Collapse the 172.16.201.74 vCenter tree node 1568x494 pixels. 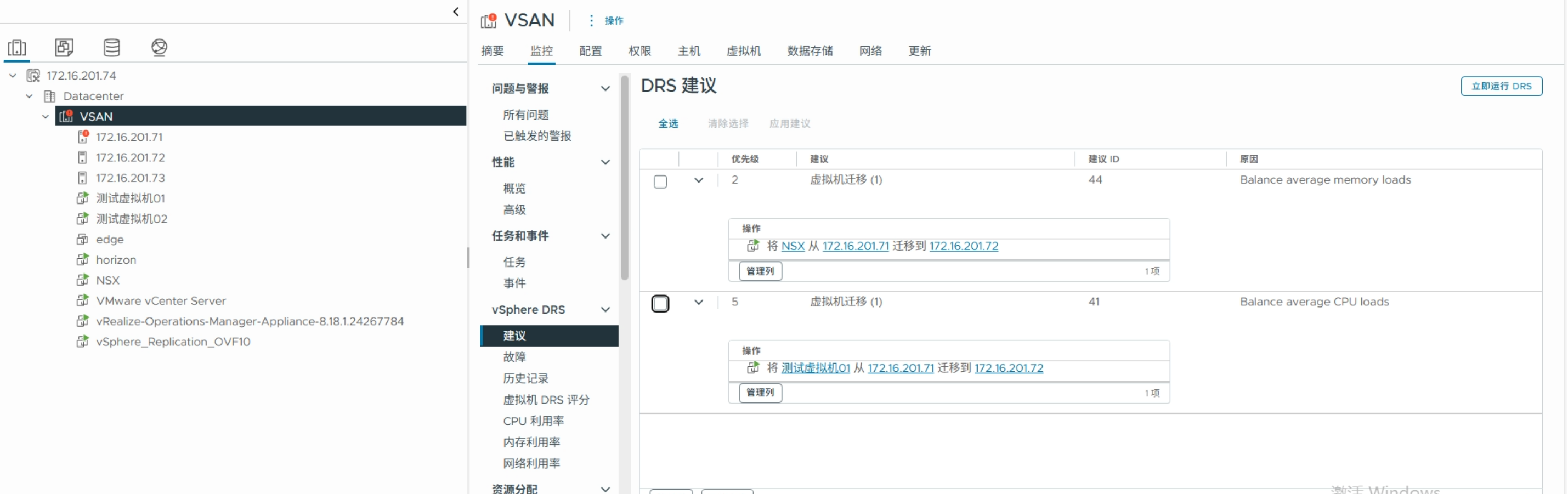[13, 76]
